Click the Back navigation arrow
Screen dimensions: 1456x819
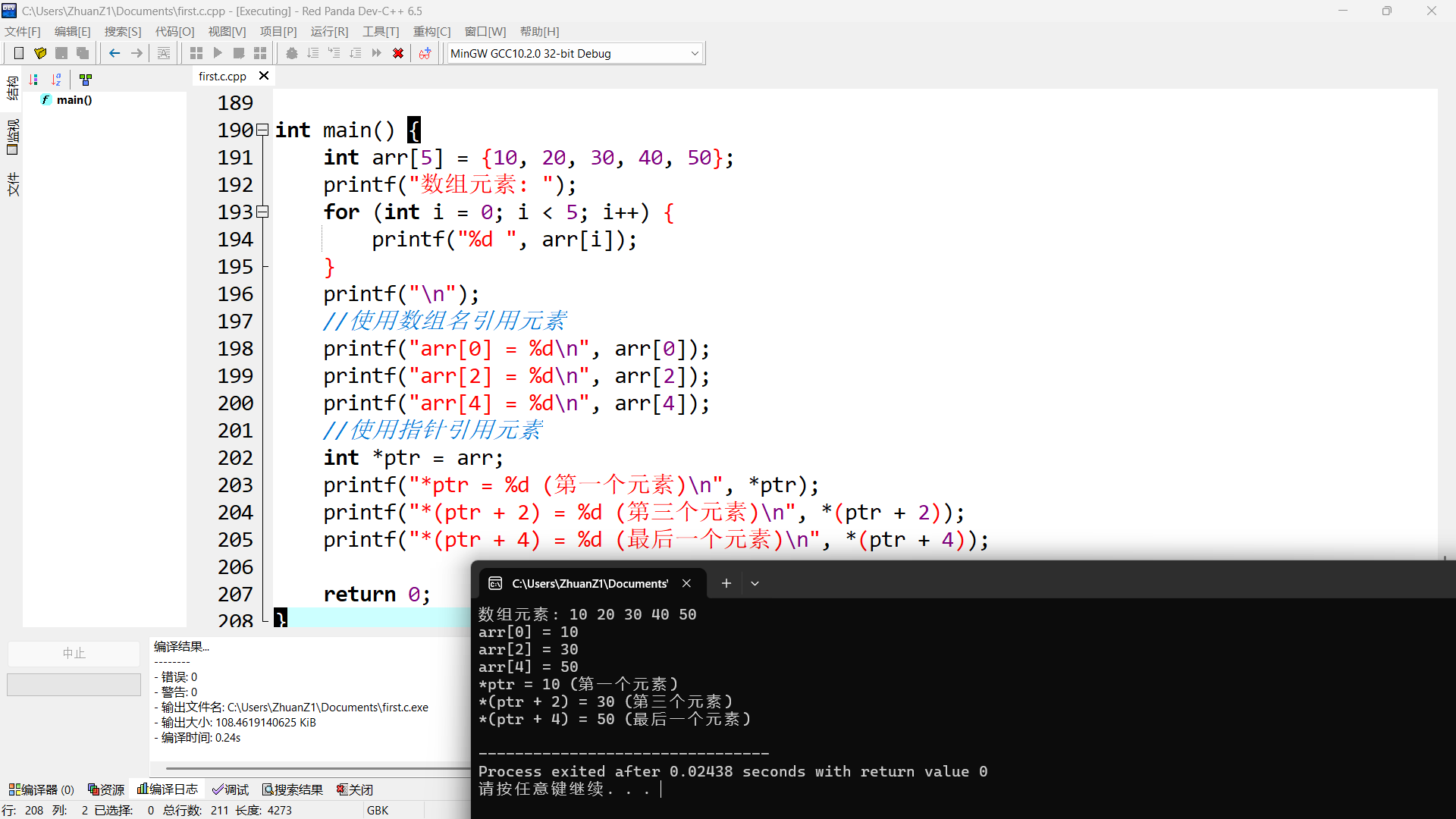click(x=115, y=53)
